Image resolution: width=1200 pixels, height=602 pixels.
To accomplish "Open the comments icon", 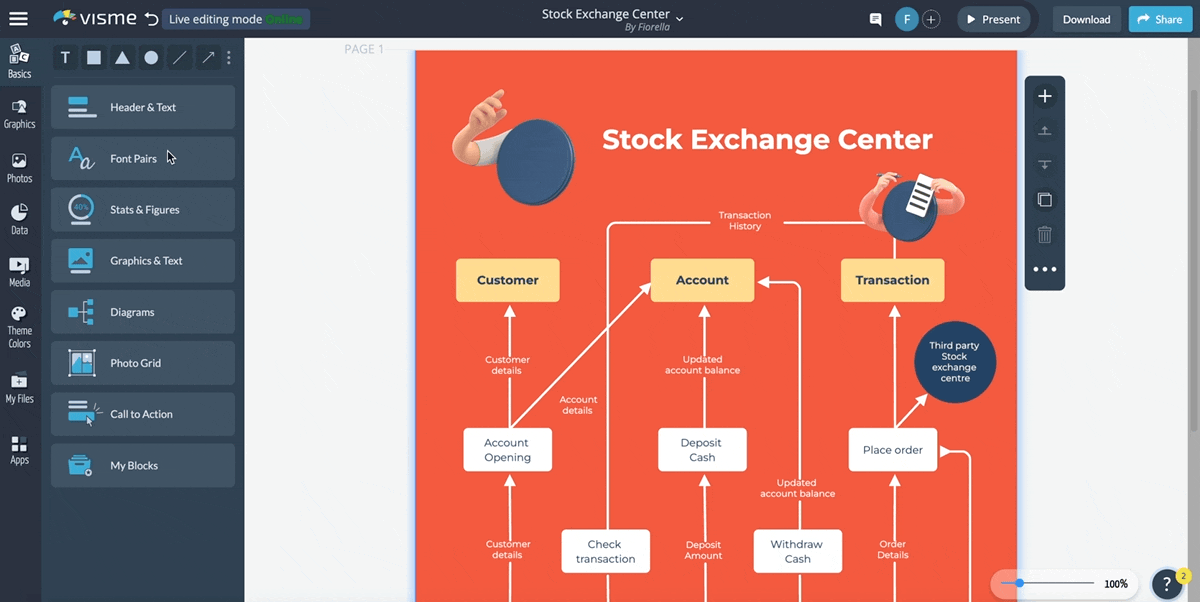I will 876,19.
